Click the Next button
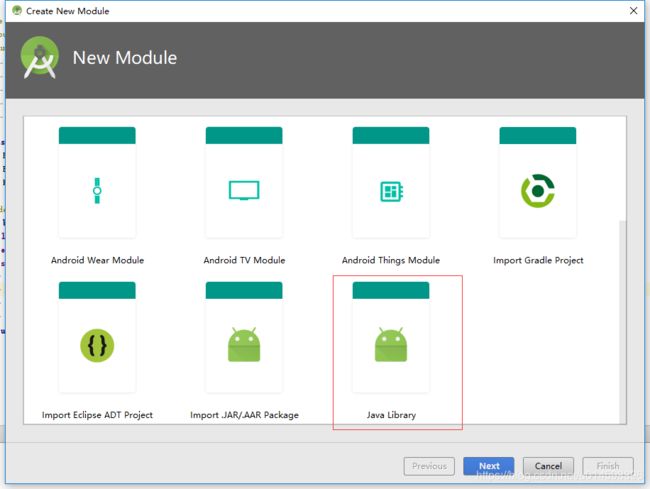 click(489, 466)
